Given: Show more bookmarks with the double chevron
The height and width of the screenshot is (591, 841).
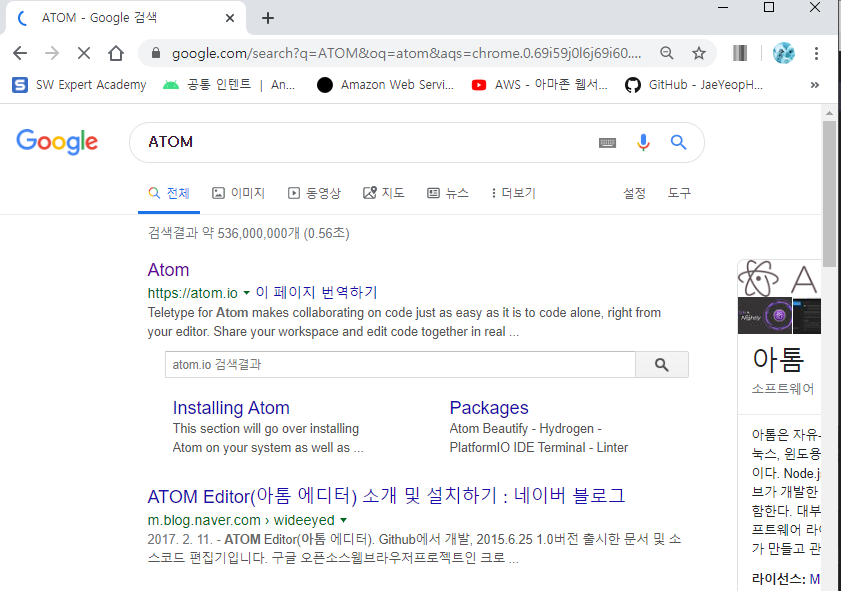Looking at the screenshot, I should 815,85.
